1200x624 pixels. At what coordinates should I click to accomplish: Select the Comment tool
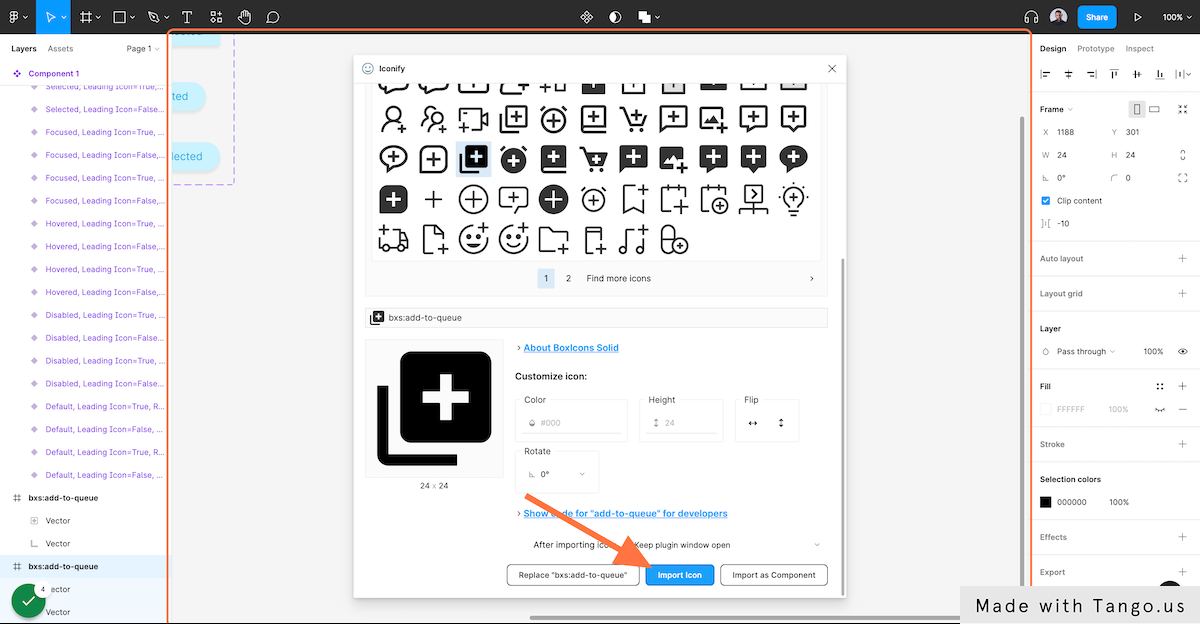[x=272, y=17]
